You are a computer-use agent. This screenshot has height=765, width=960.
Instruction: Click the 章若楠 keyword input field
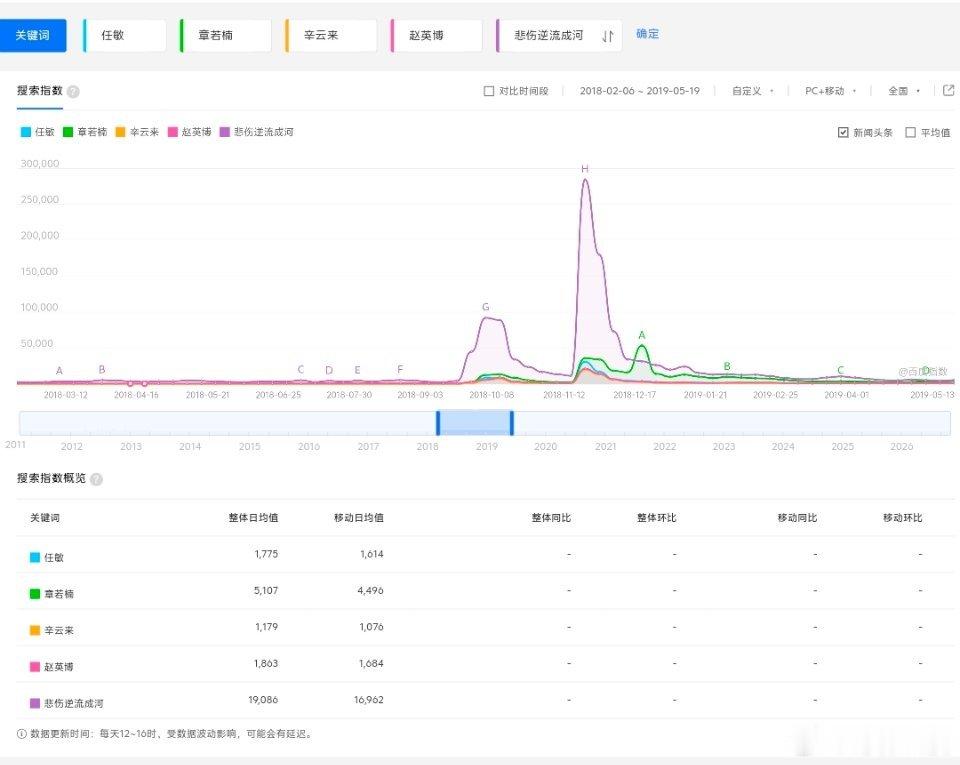226,35
